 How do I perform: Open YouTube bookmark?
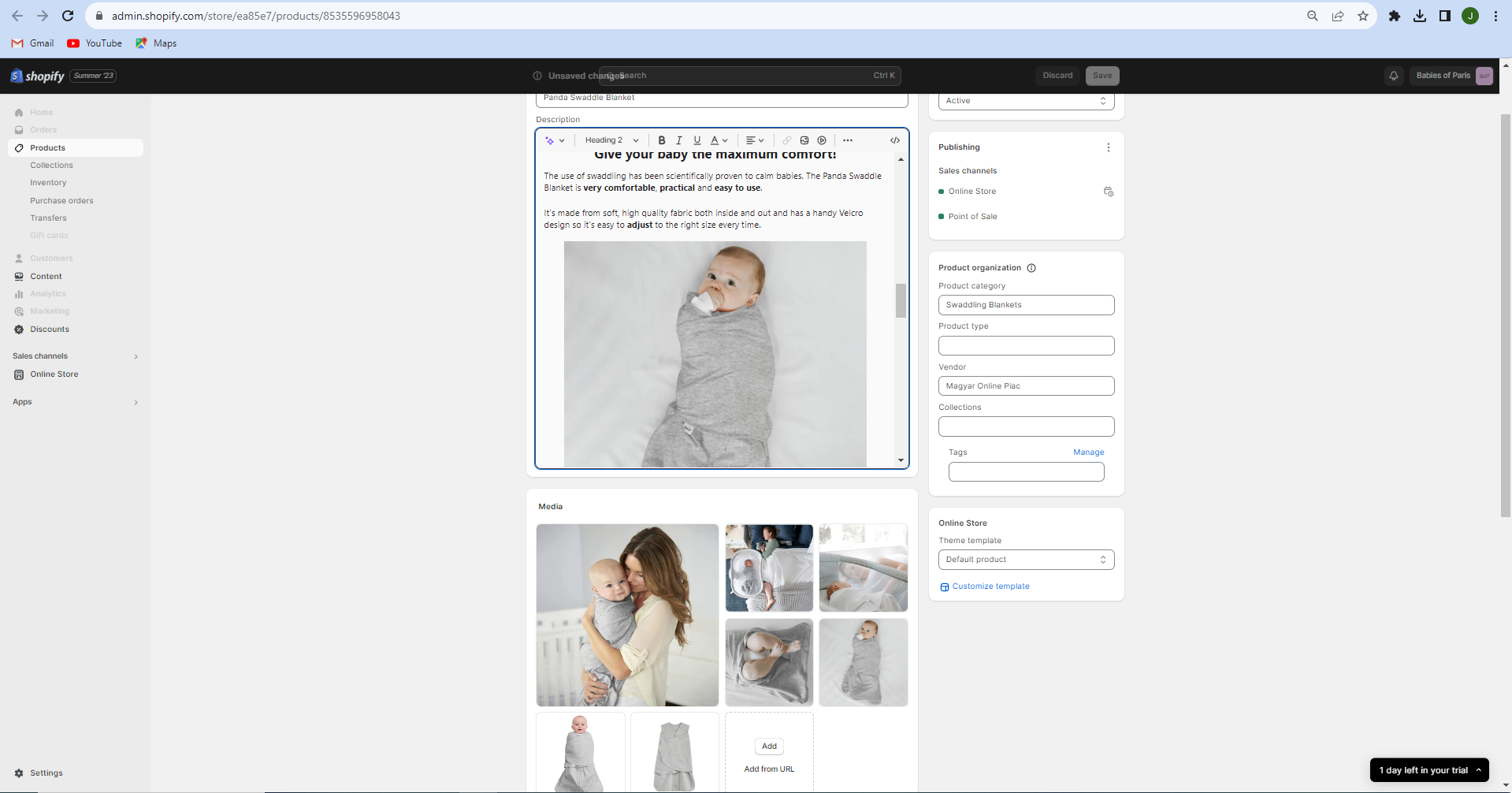coord(95,43)
